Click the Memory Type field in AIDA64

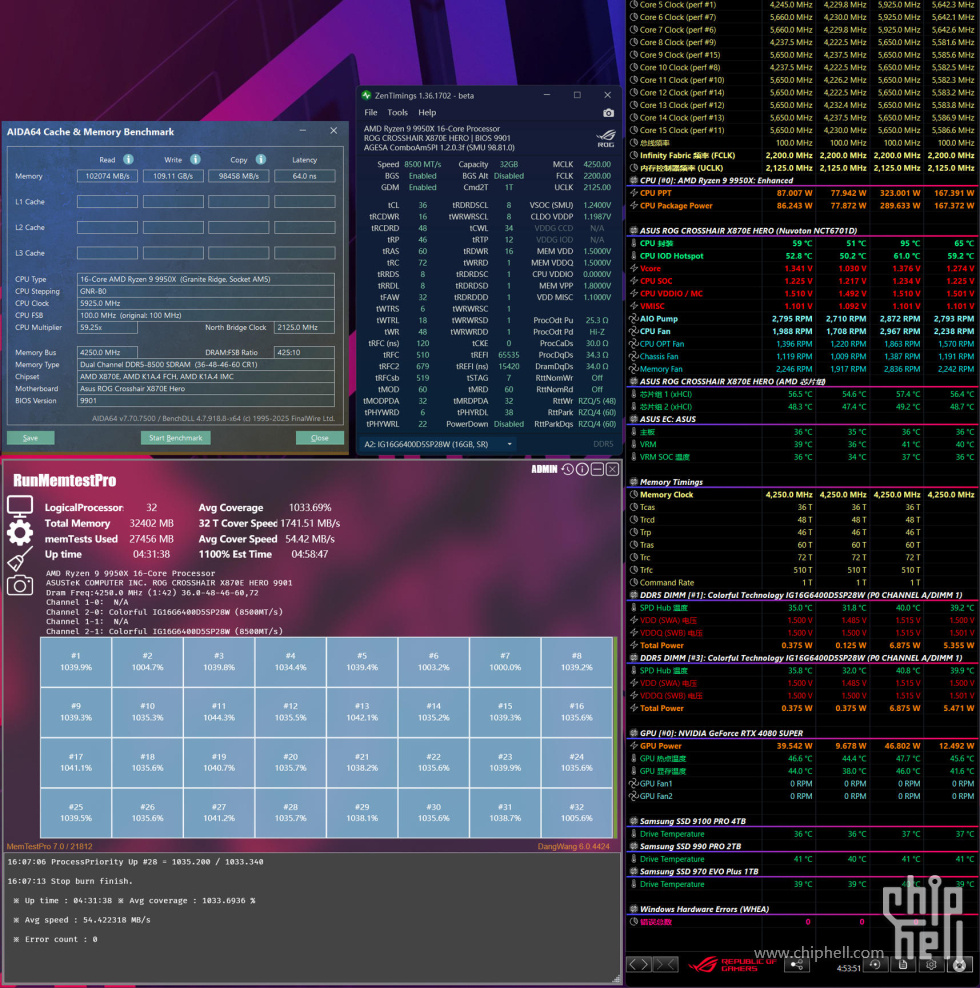(x=205, y=365)
